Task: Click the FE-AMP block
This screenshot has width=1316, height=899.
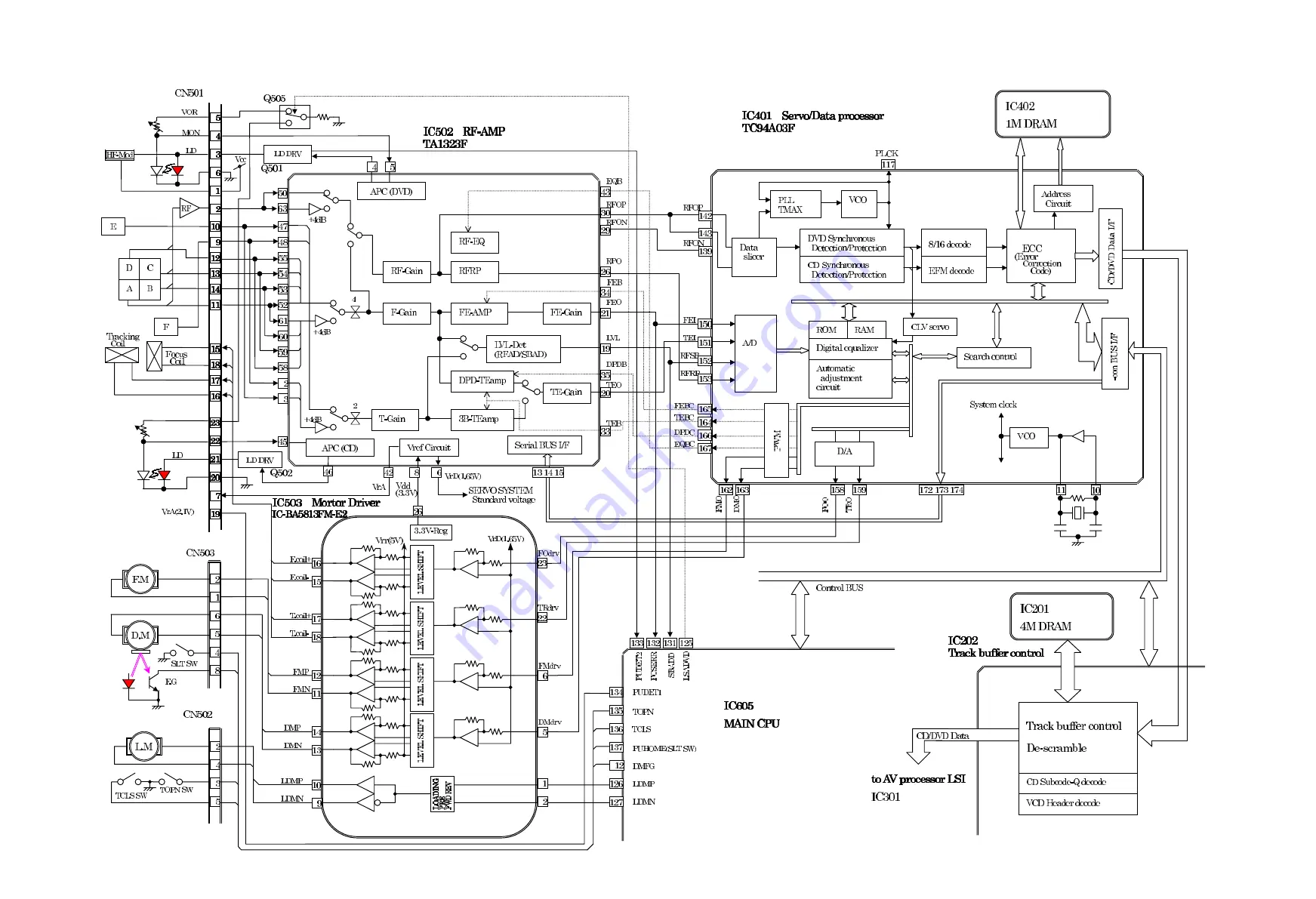Action: pyautogui.click(x=479, y=312)
